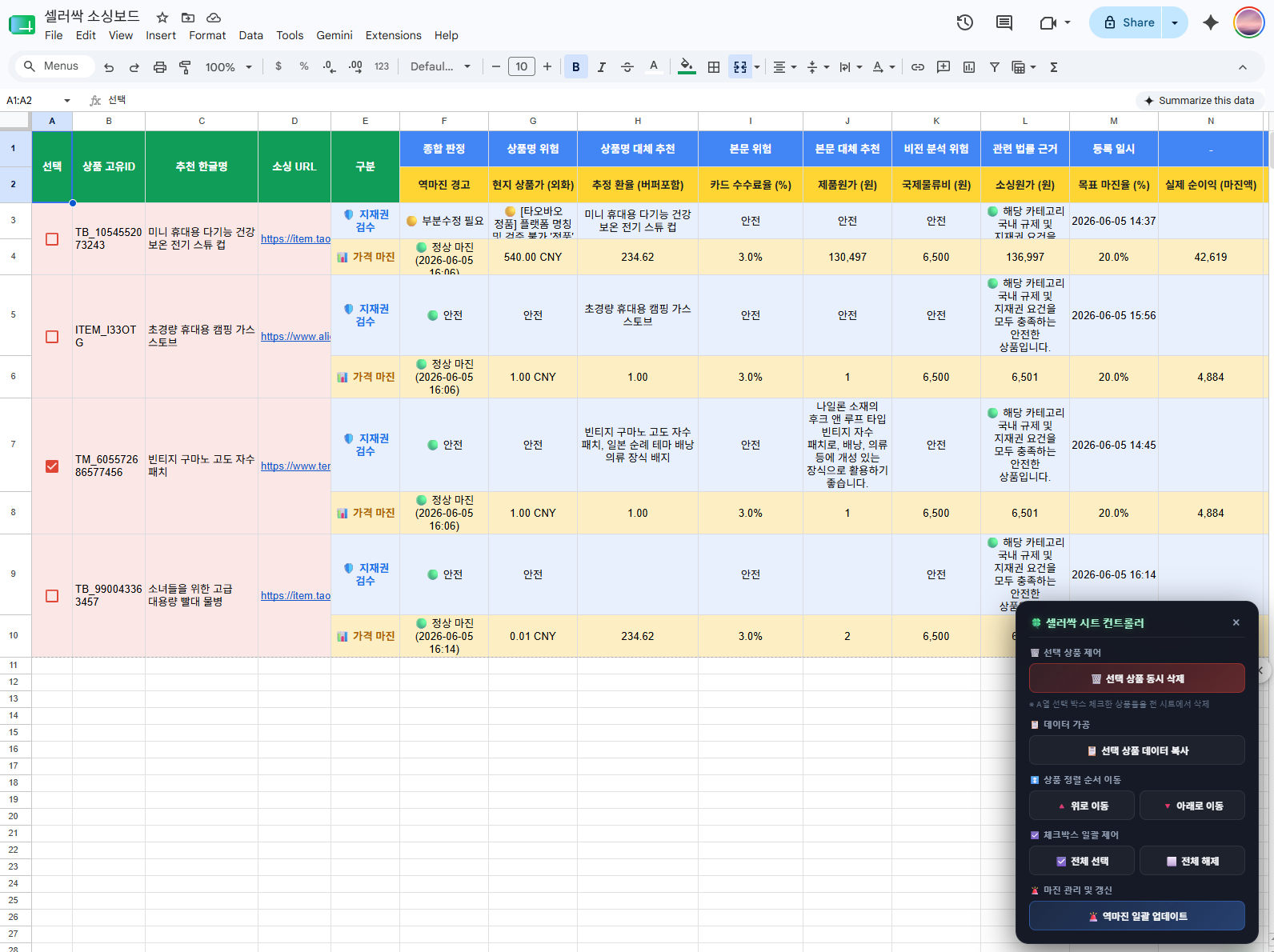1274x952 pixels.
Task: Open the name box dropdown
Action: (67, 100)
